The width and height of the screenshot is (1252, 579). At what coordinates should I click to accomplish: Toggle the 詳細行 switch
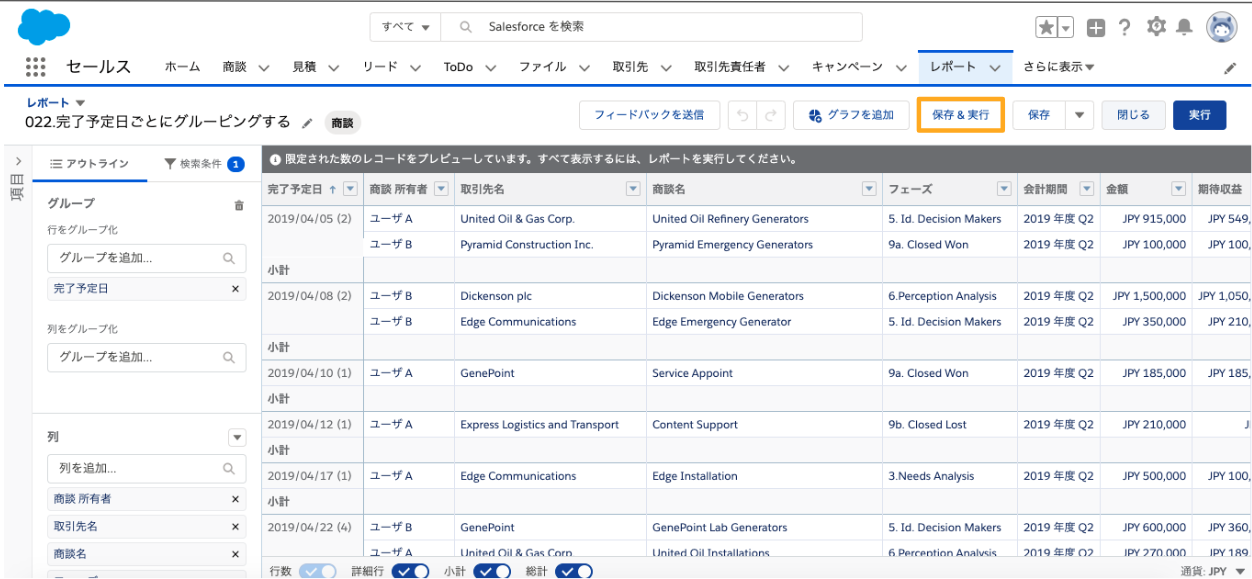[410, 571]
